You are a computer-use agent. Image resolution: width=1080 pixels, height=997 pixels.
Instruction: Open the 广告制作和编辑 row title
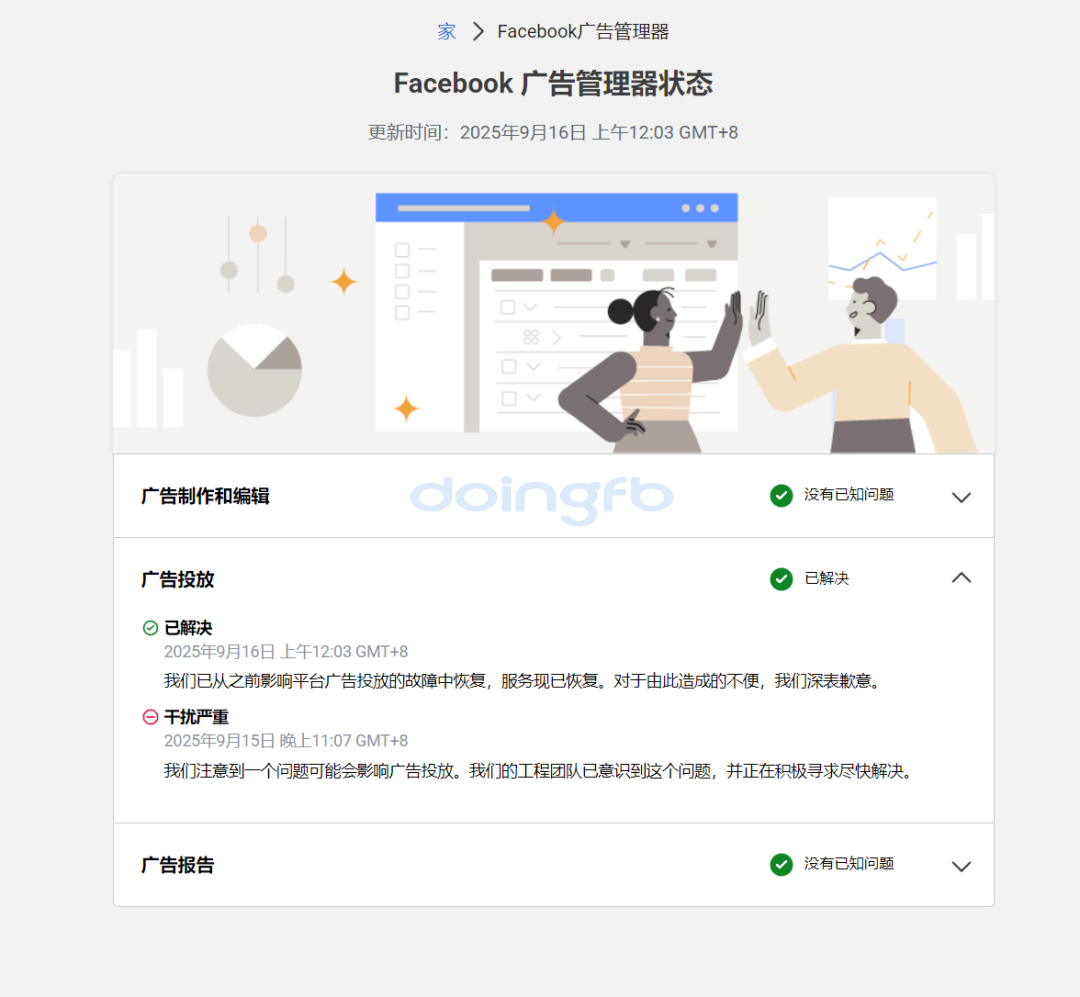pos(205,496)
